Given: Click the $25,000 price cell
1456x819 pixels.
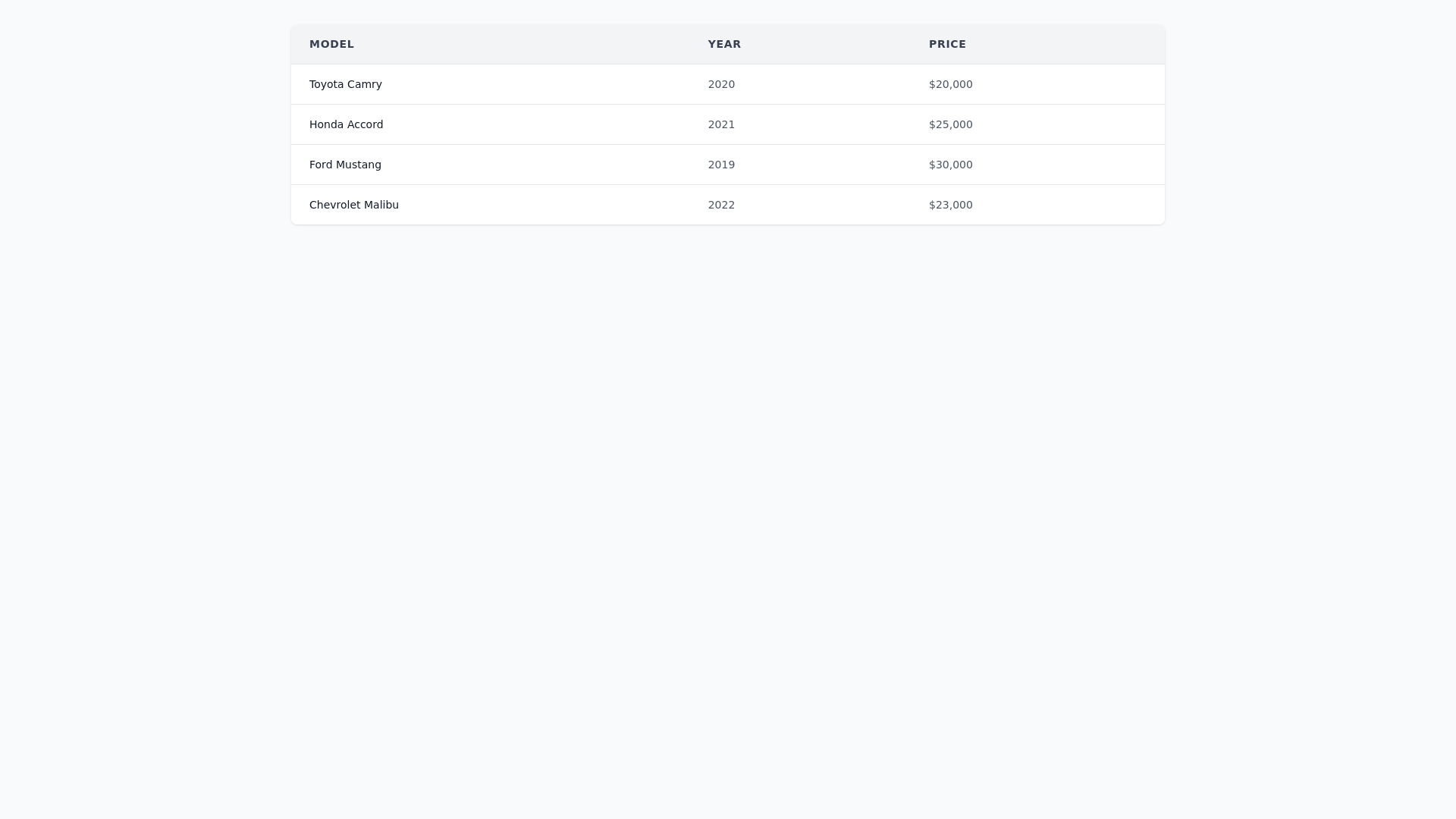Looking at the screenshot, I should [1037, 124].
